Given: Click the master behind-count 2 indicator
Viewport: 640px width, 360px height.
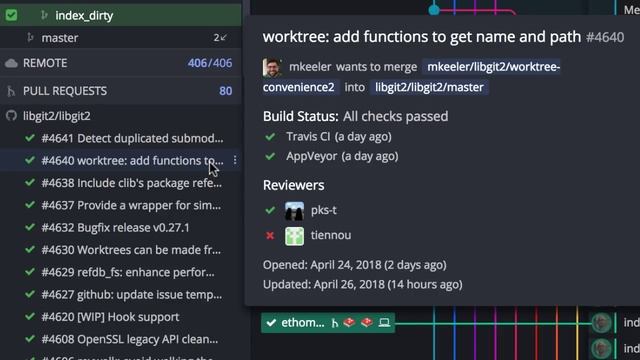Looking at the screenshot, I should [x=220, y=38].
